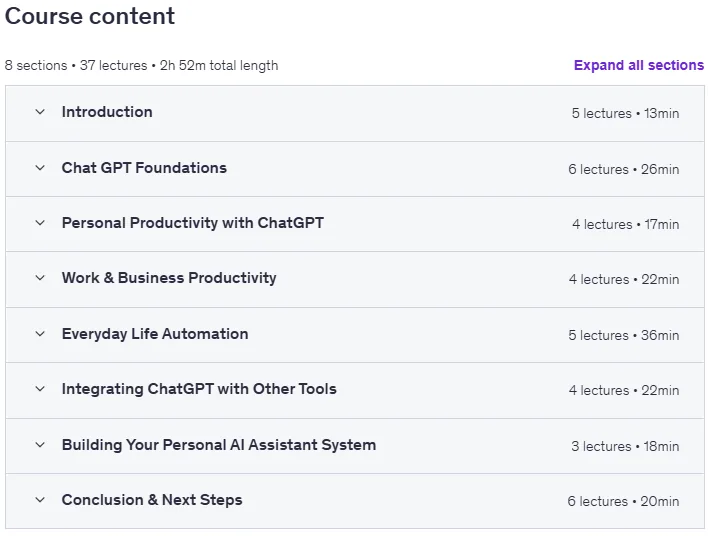708x536 pixels.
Task: Expand Chat GPT Foundations chevron
Action: 40,168
